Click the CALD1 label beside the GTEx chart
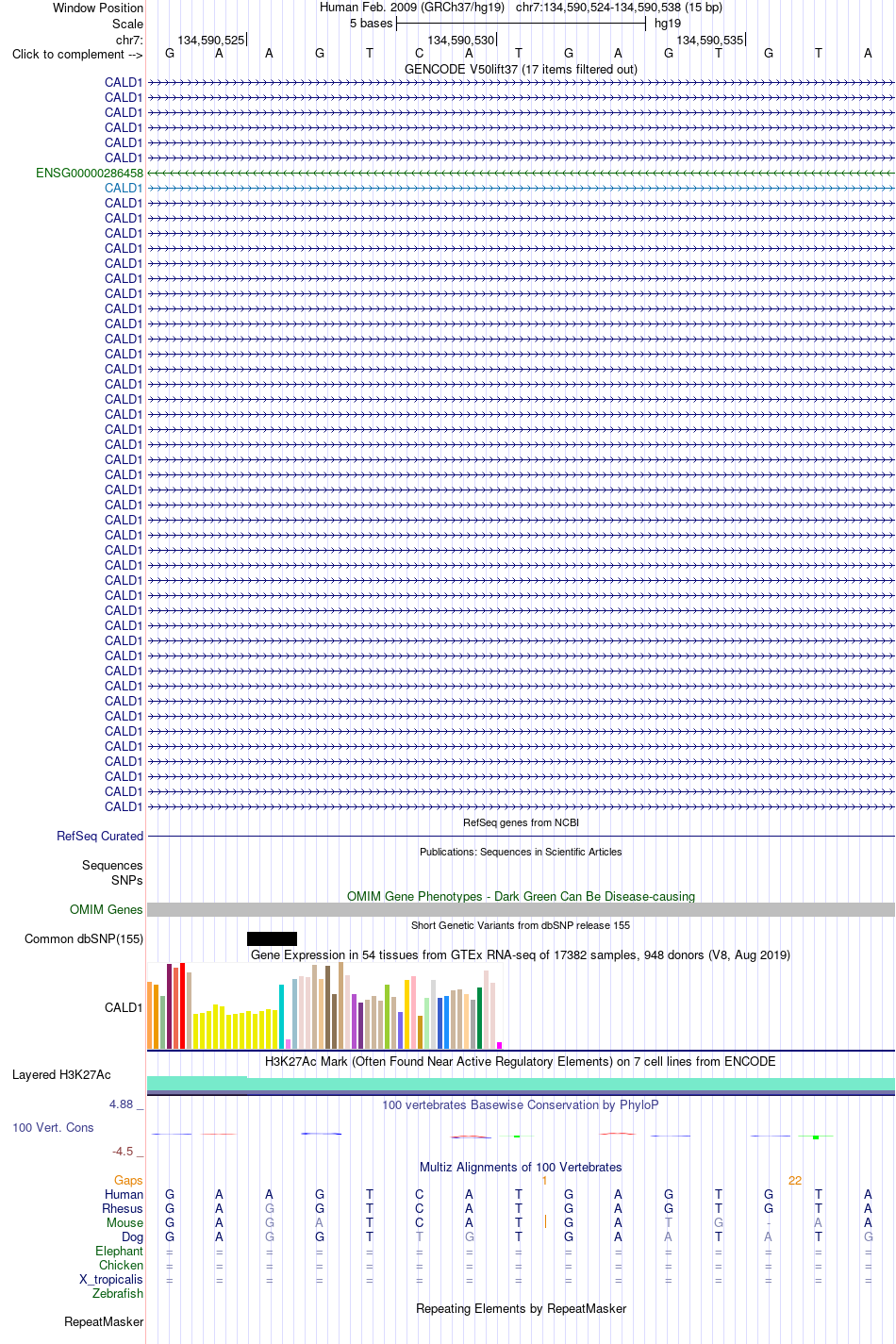Image resolution: width=896 pixels, height=1344 pixels. click(x=124, y=1007)
